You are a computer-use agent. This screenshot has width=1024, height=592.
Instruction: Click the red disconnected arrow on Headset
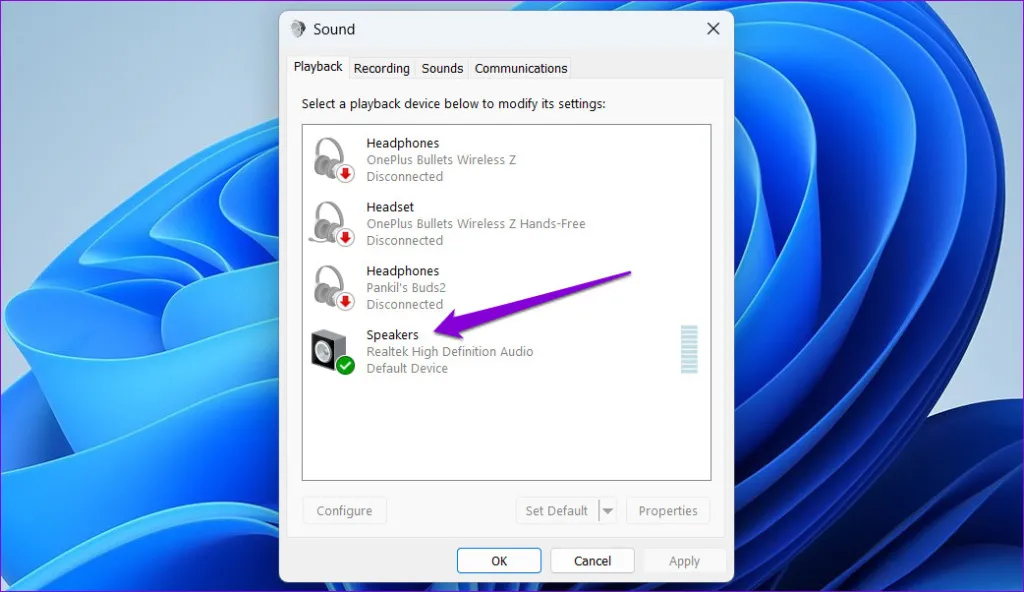(x=346, y=238)
